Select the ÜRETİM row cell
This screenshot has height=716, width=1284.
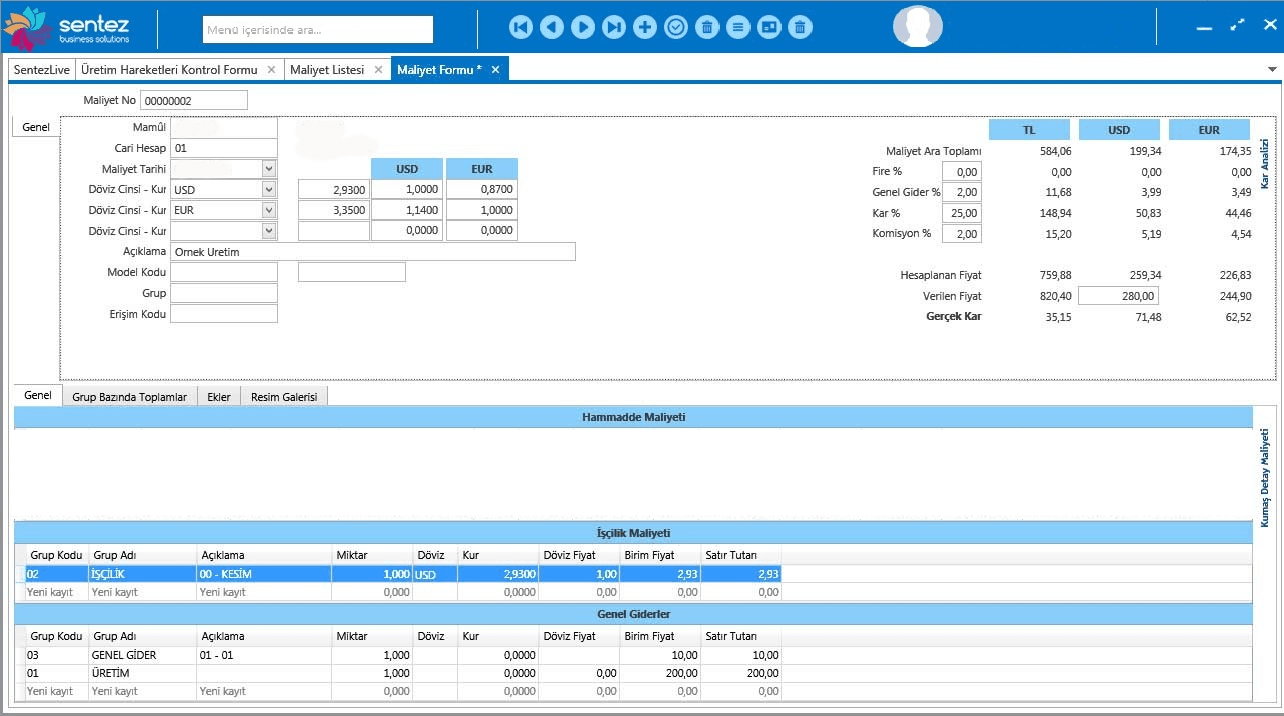143,673
